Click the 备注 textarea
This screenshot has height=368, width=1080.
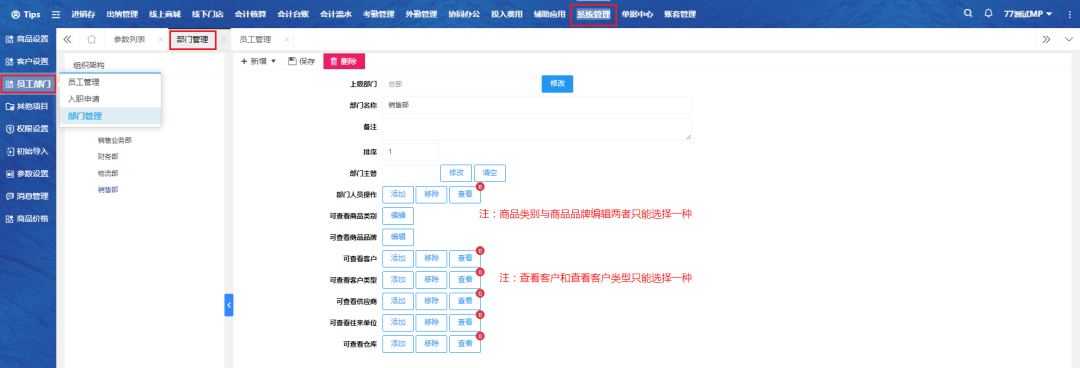(537, 129)
